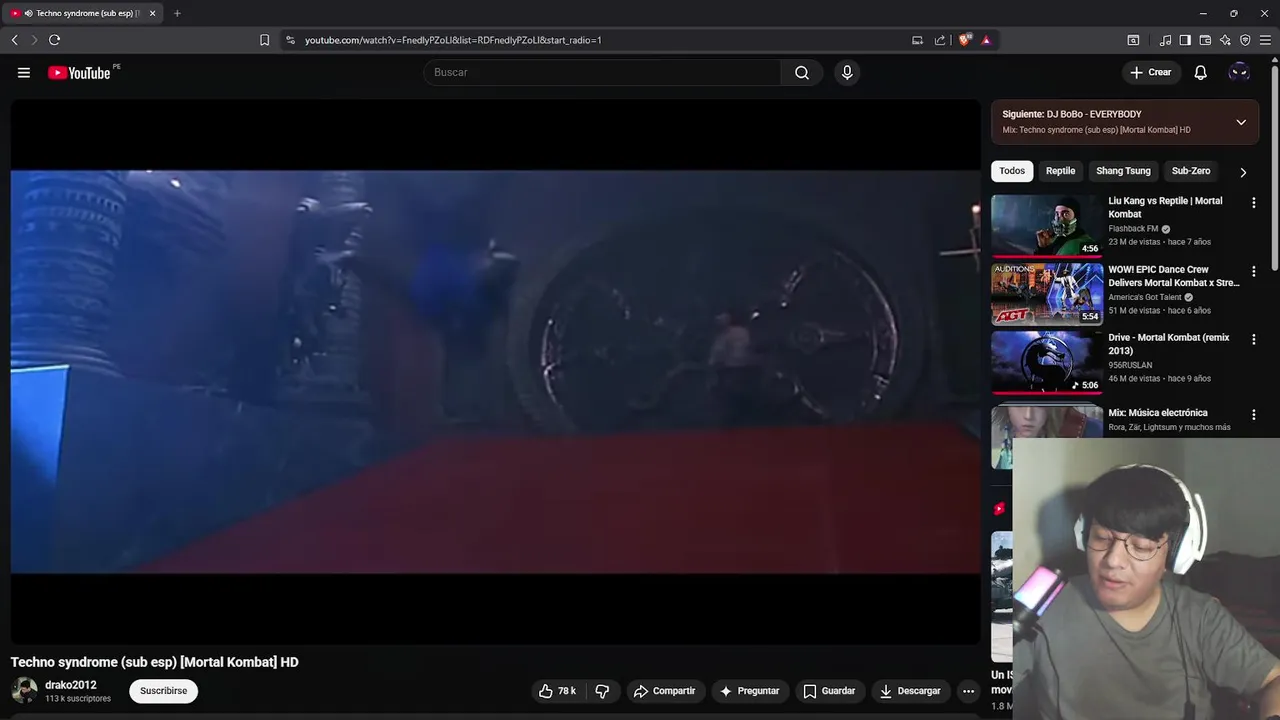Open Brave Shields lion icon

coord(964,40)
